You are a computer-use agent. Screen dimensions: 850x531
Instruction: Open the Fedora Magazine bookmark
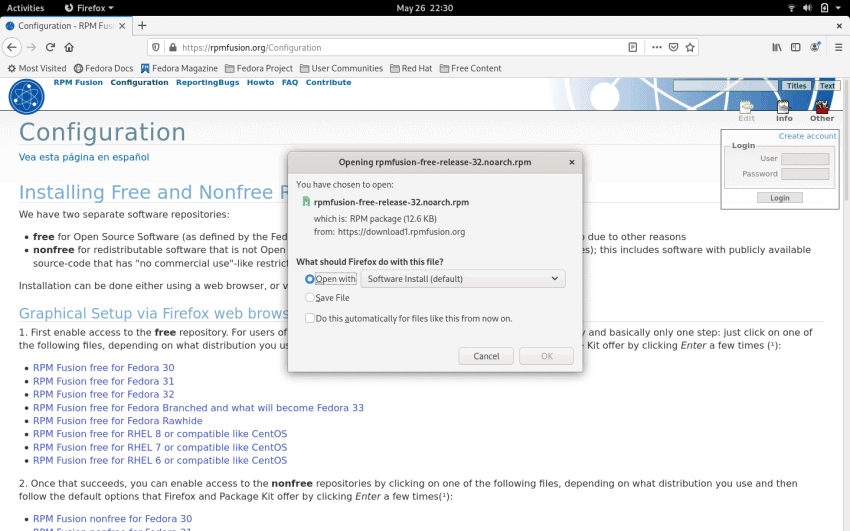point(182,68)
